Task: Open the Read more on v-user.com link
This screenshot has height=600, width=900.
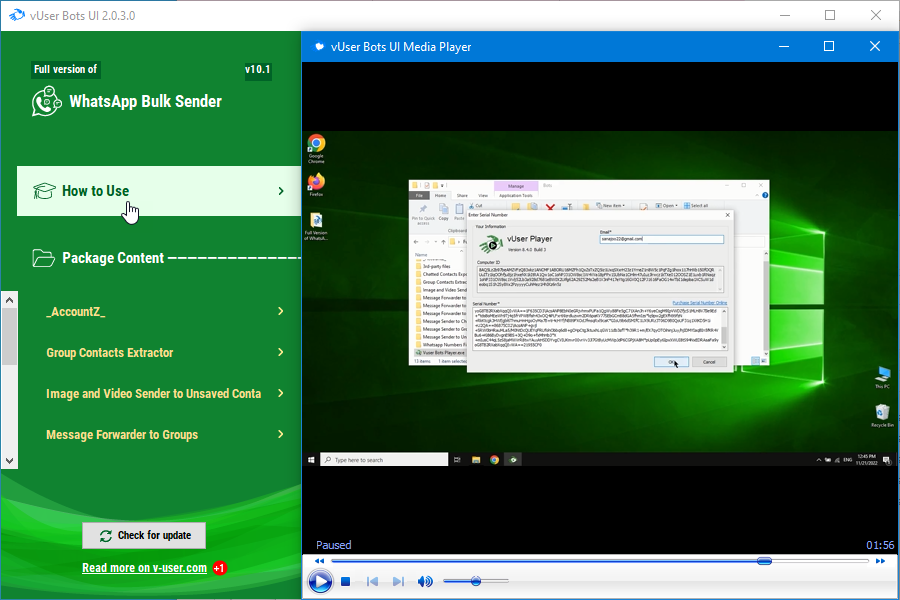Action: click(144, 568)
